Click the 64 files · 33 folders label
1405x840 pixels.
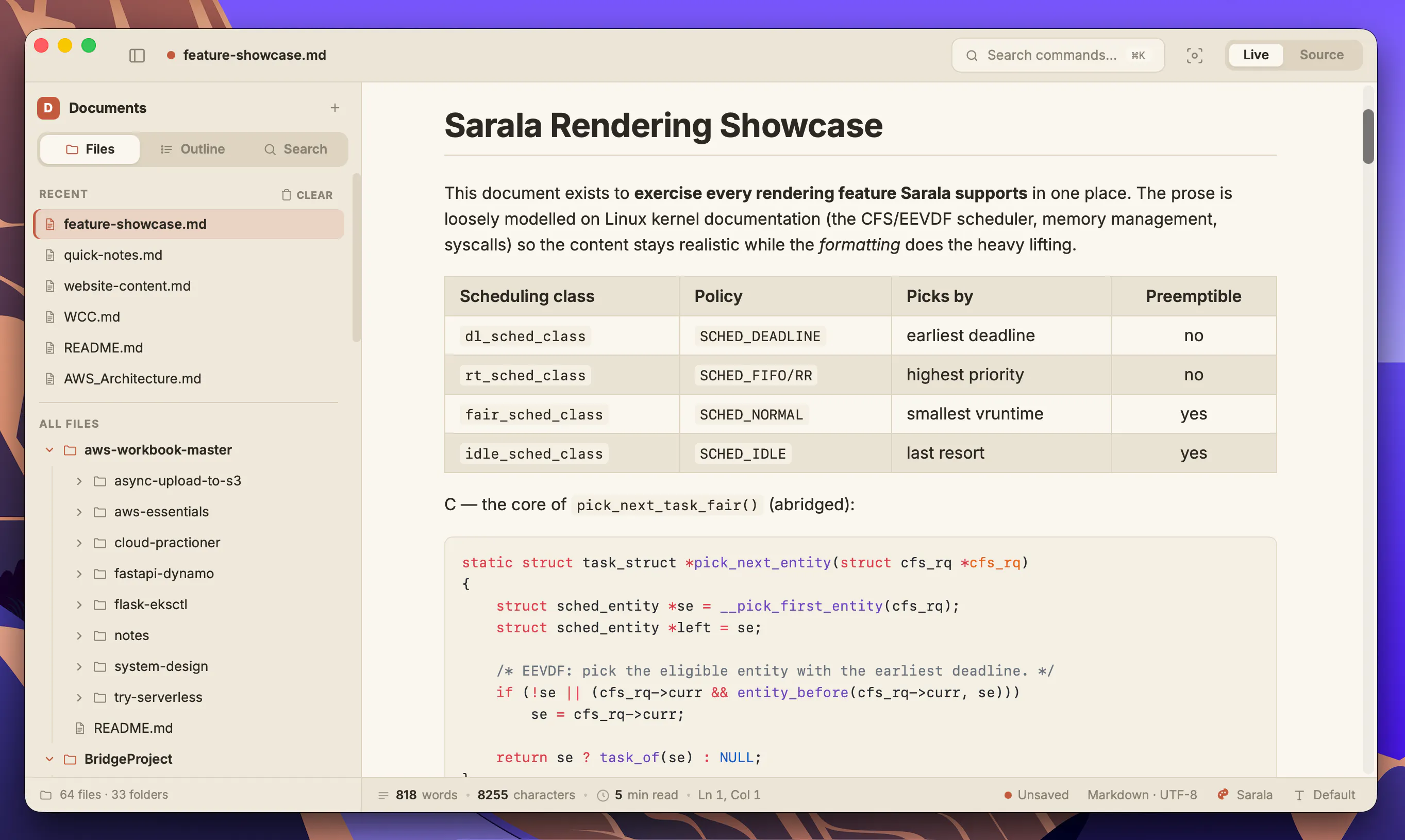click(x=114, y=795)
